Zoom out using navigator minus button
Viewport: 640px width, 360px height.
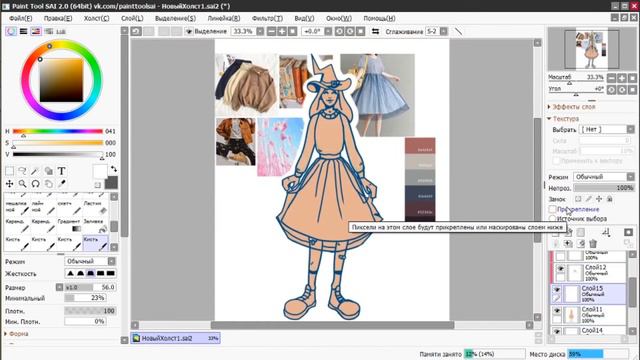(x=611, y=78)
